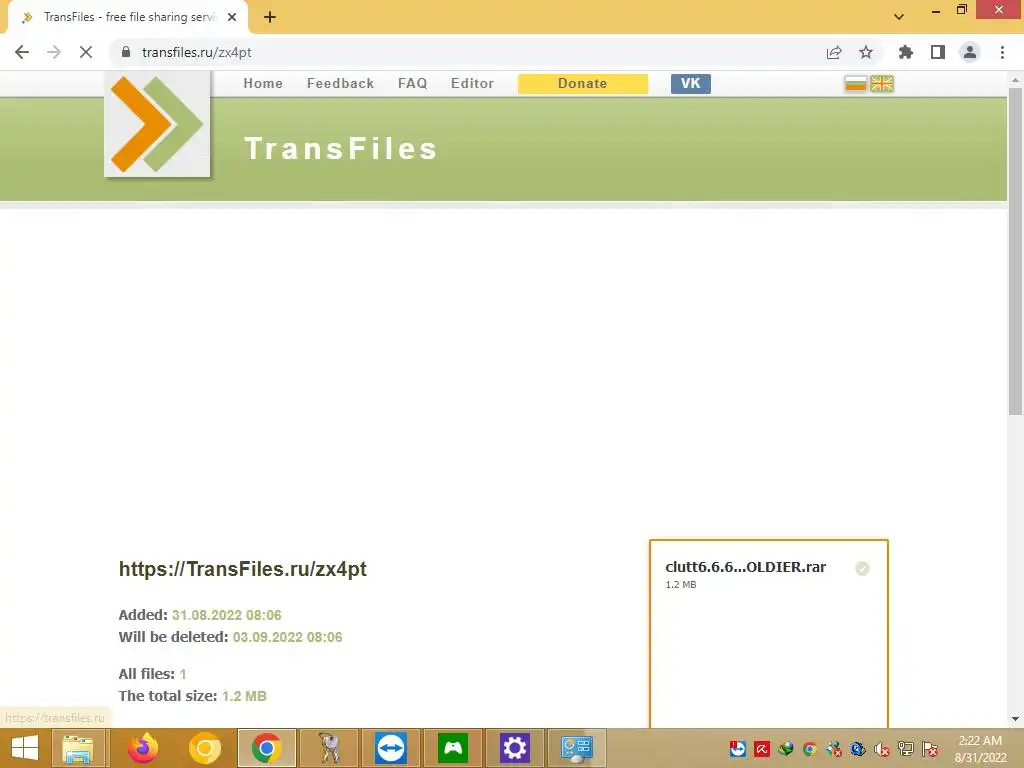Click the yellow Donate button
Screen dimensions: 1024x768
pyautogui.click(x=583, y=84)
